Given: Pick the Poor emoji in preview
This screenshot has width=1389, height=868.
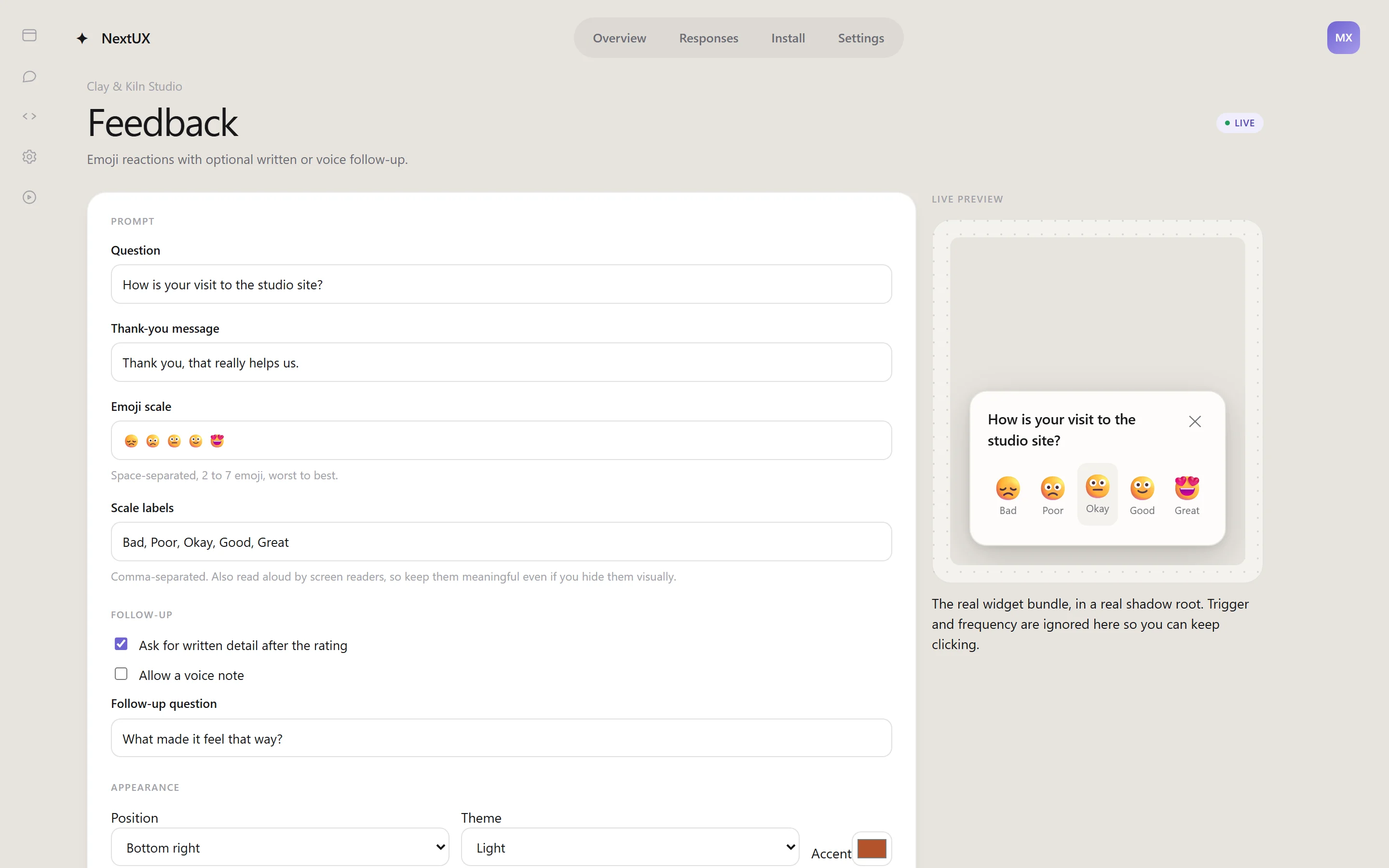Looking at the screenshot, I should point(1053,495).
